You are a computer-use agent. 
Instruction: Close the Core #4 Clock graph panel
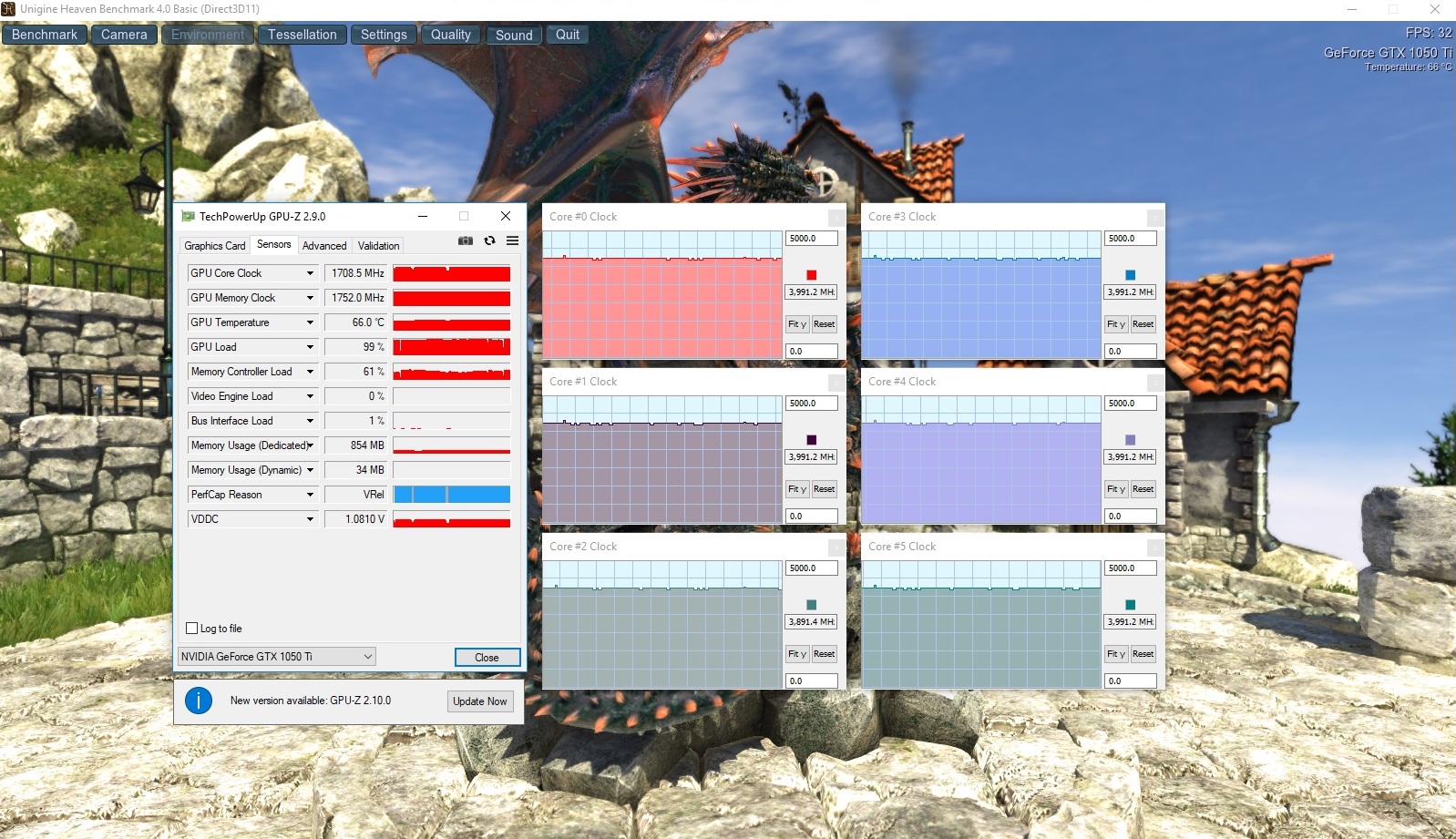pyautogui.click(x=1154, y=383)
